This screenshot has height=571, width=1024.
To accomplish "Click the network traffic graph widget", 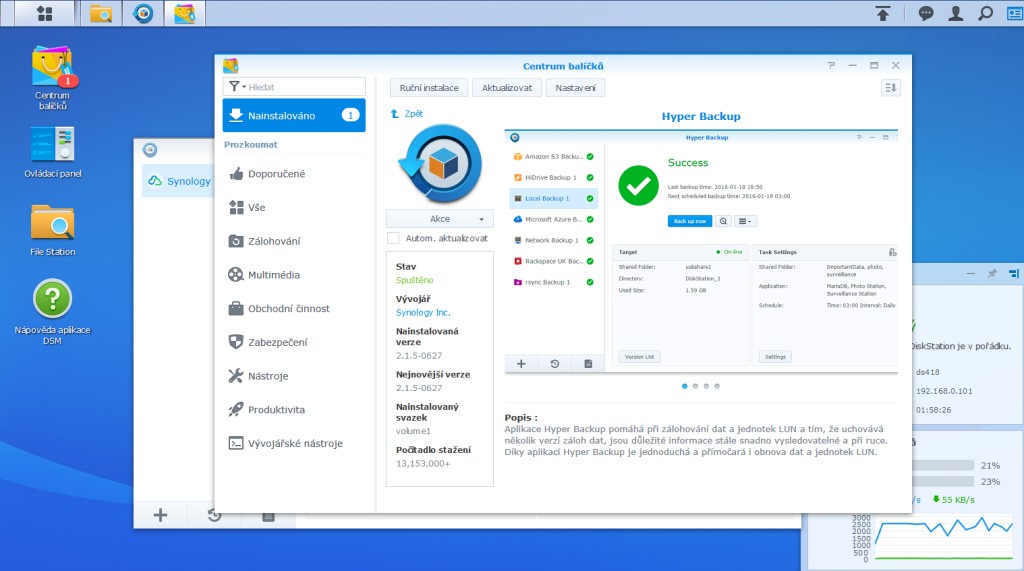I will pos(944,539).
